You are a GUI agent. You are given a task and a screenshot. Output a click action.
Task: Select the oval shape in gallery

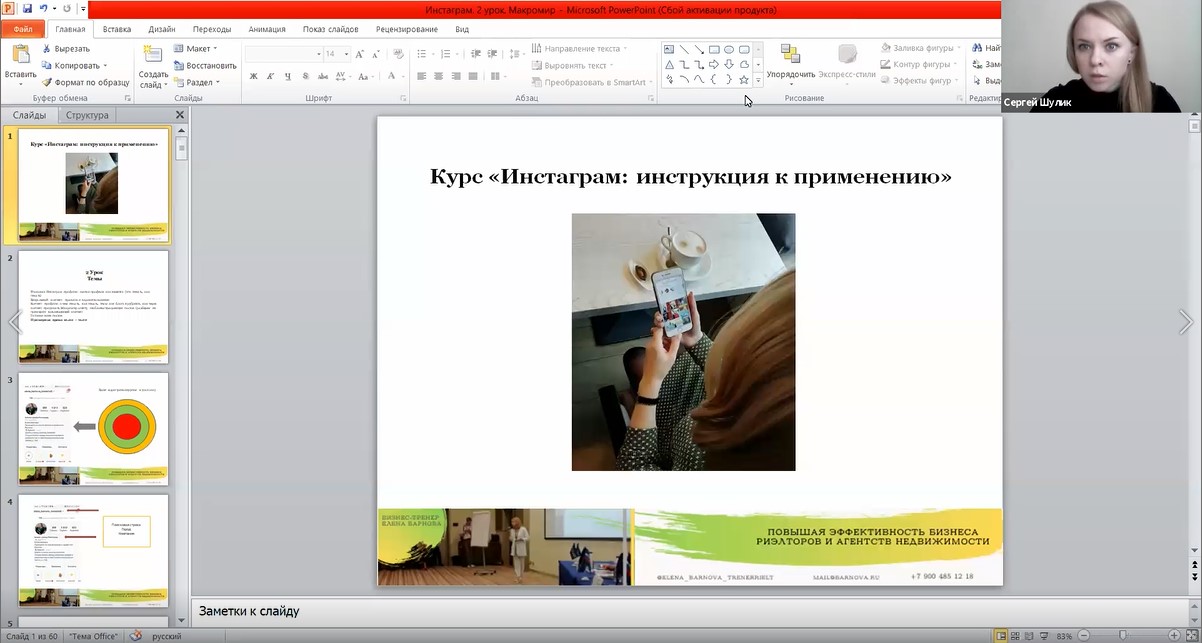pos(729,49)
